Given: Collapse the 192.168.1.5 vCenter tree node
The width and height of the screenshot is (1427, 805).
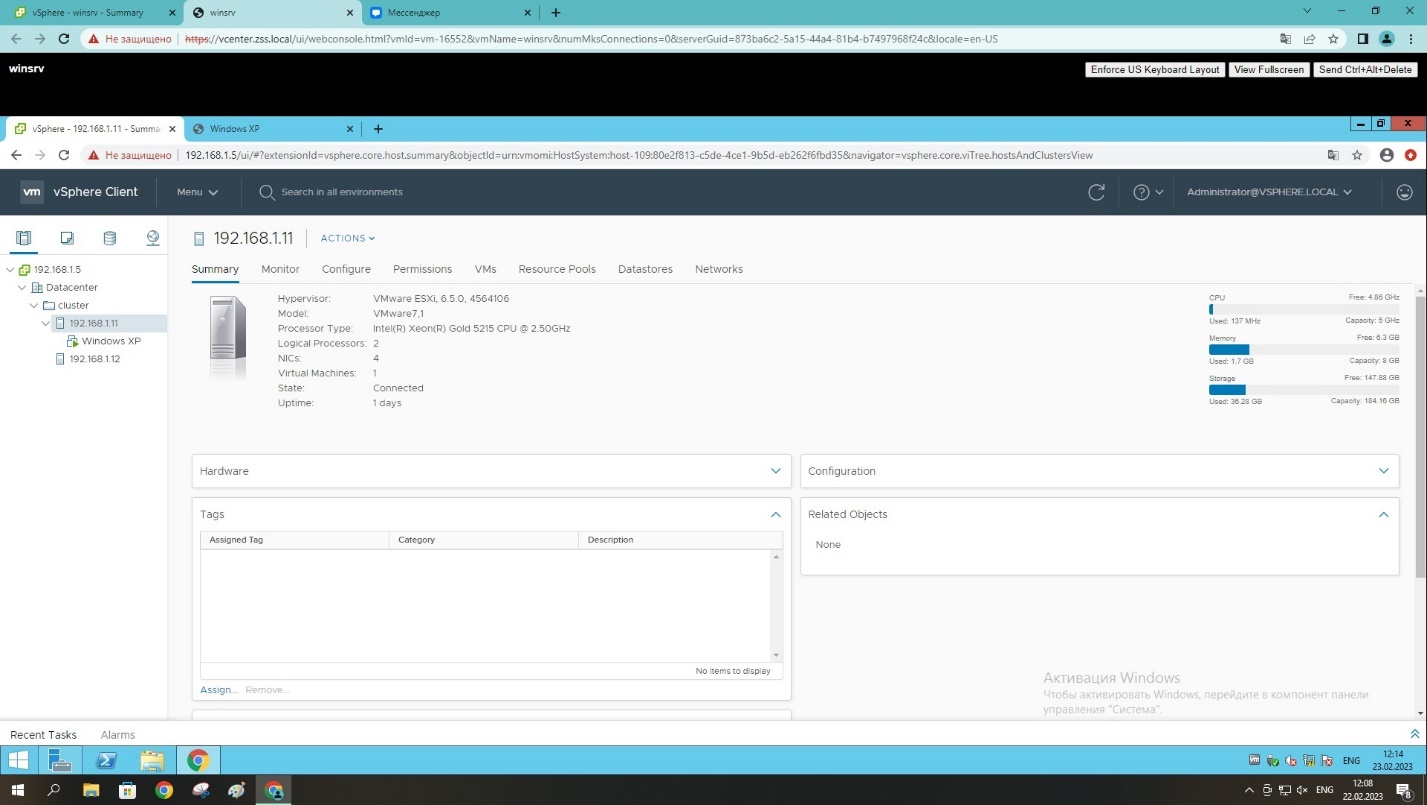Looking at the screenshot, I should pos(10,270).
